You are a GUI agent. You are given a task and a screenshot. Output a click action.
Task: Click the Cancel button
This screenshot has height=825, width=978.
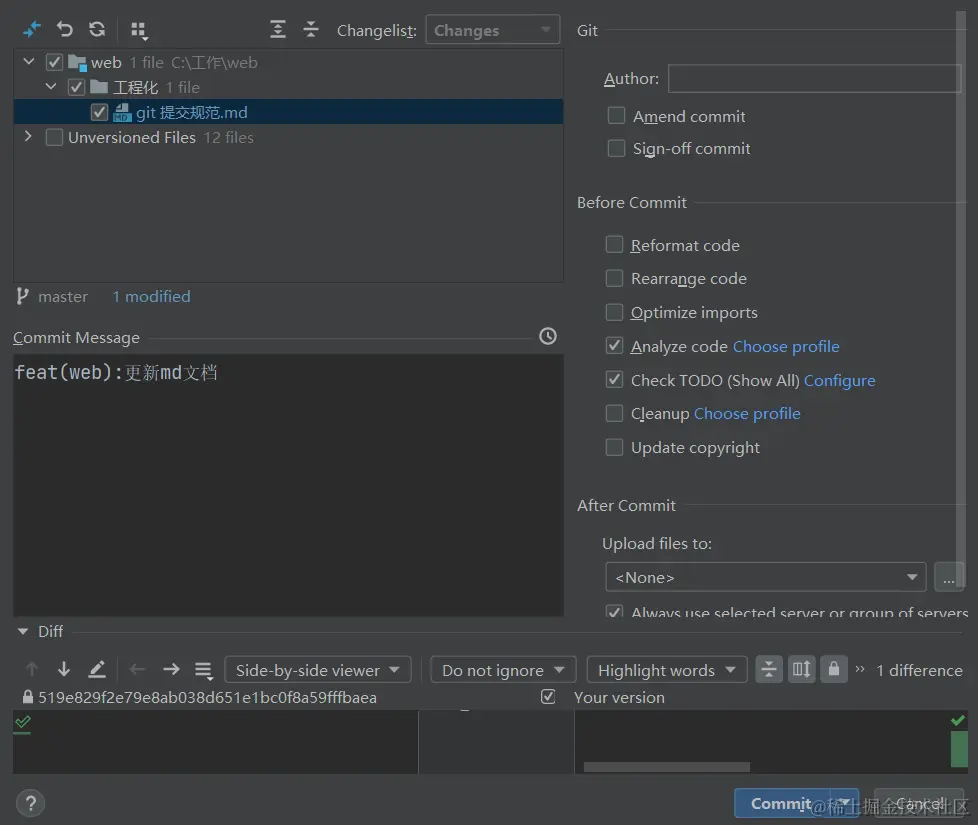point(919,803)
